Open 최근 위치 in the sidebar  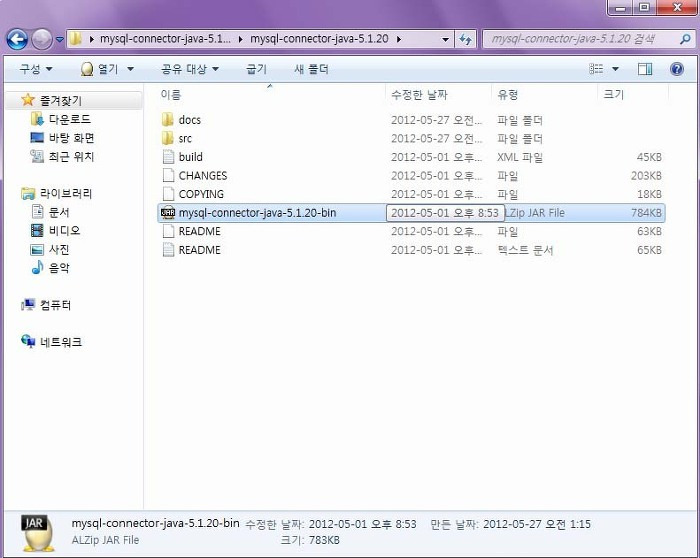tap(71, 157)
